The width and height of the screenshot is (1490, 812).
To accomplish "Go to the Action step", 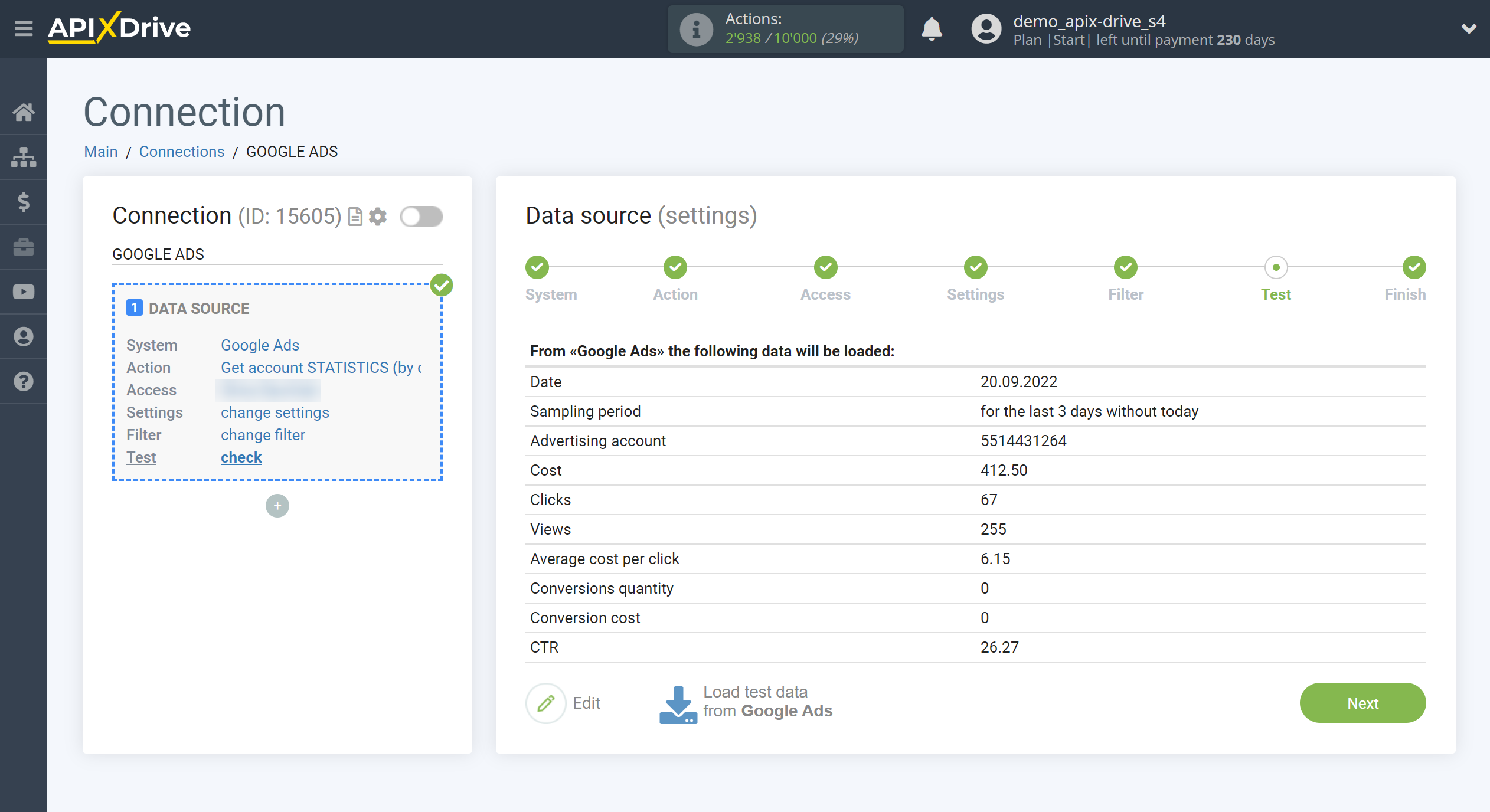I will point(675,267).
